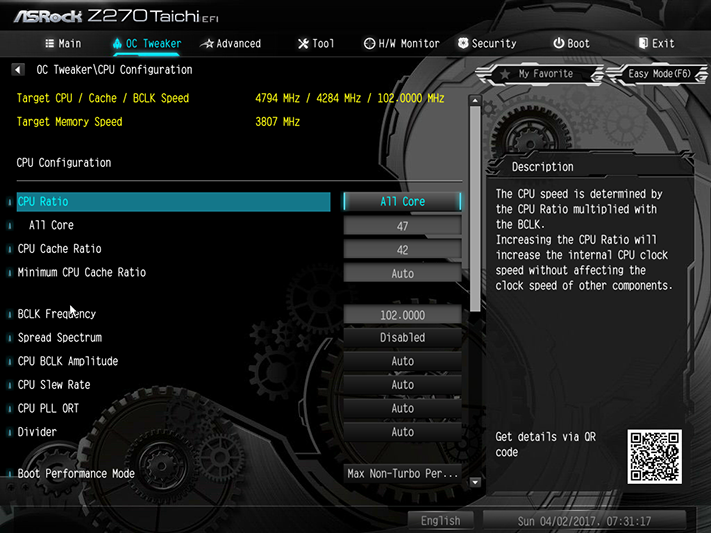Click the CPU Cache Ratio field 42

(x=402, y=249)
